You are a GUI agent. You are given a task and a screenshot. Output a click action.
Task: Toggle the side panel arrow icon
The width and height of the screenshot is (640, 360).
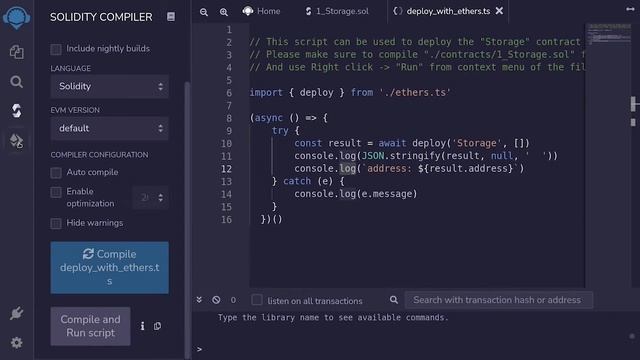[630, 9]
